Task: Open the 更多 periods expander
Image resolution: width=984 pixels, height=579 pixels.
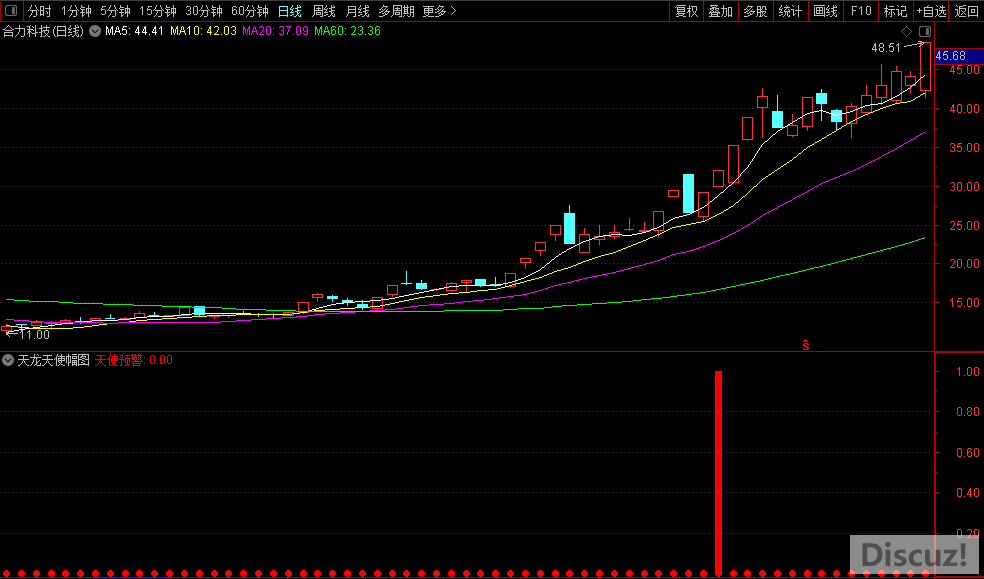Action: click(x=439, y=11)
